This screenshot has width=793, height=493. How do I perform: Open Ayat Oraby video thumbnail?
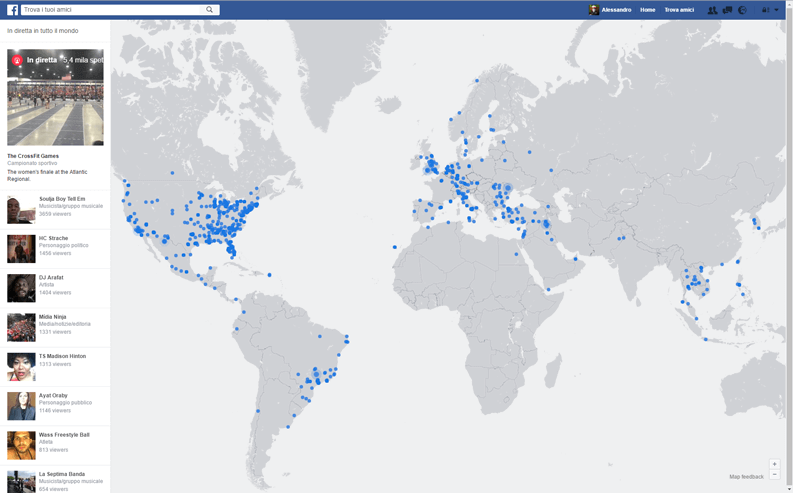point(21,406)
